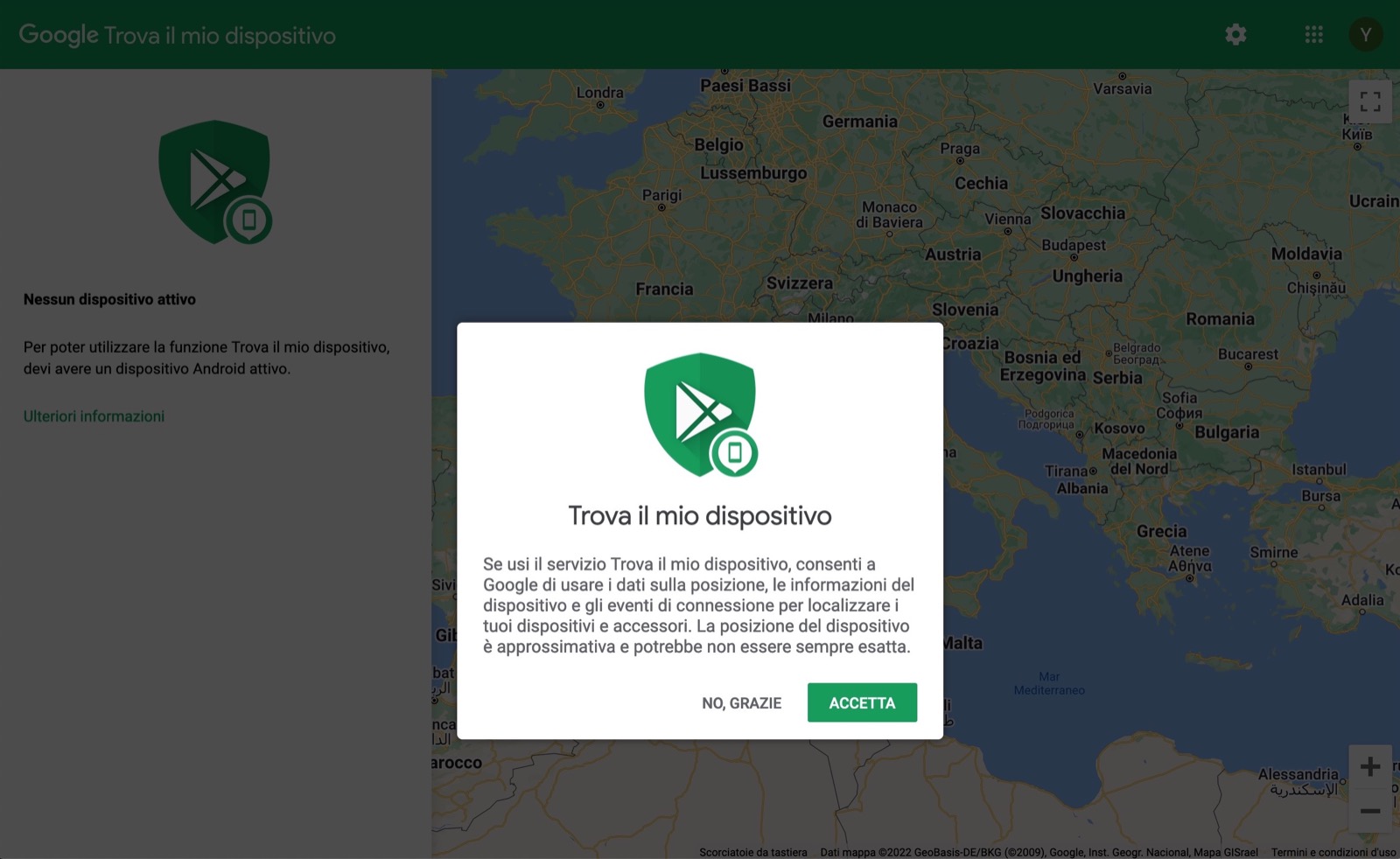Click the Romania label on the map

click(x=1221, y=319)
